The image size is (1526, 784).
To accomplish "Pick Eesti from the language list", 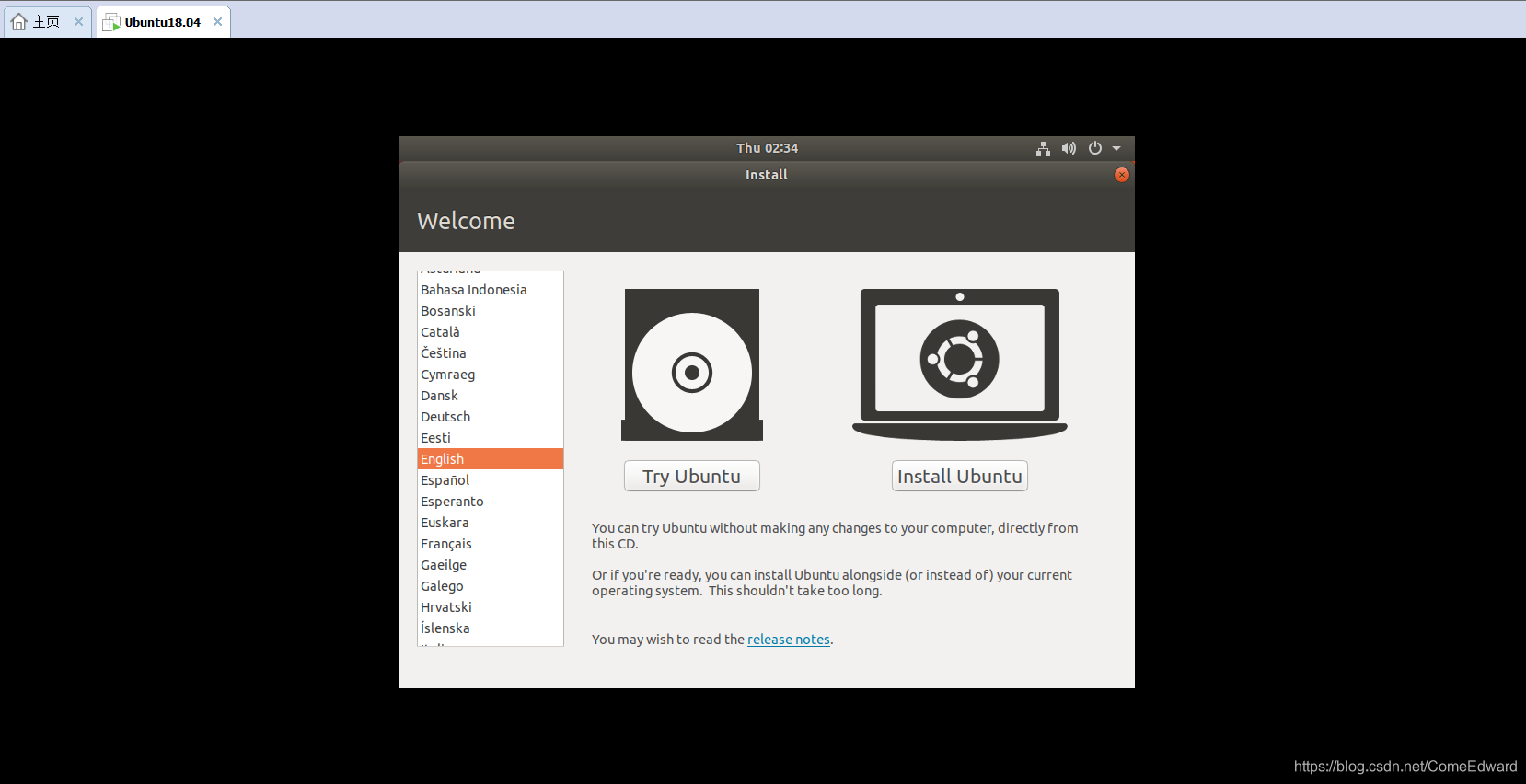I will [x=491, y=438].
